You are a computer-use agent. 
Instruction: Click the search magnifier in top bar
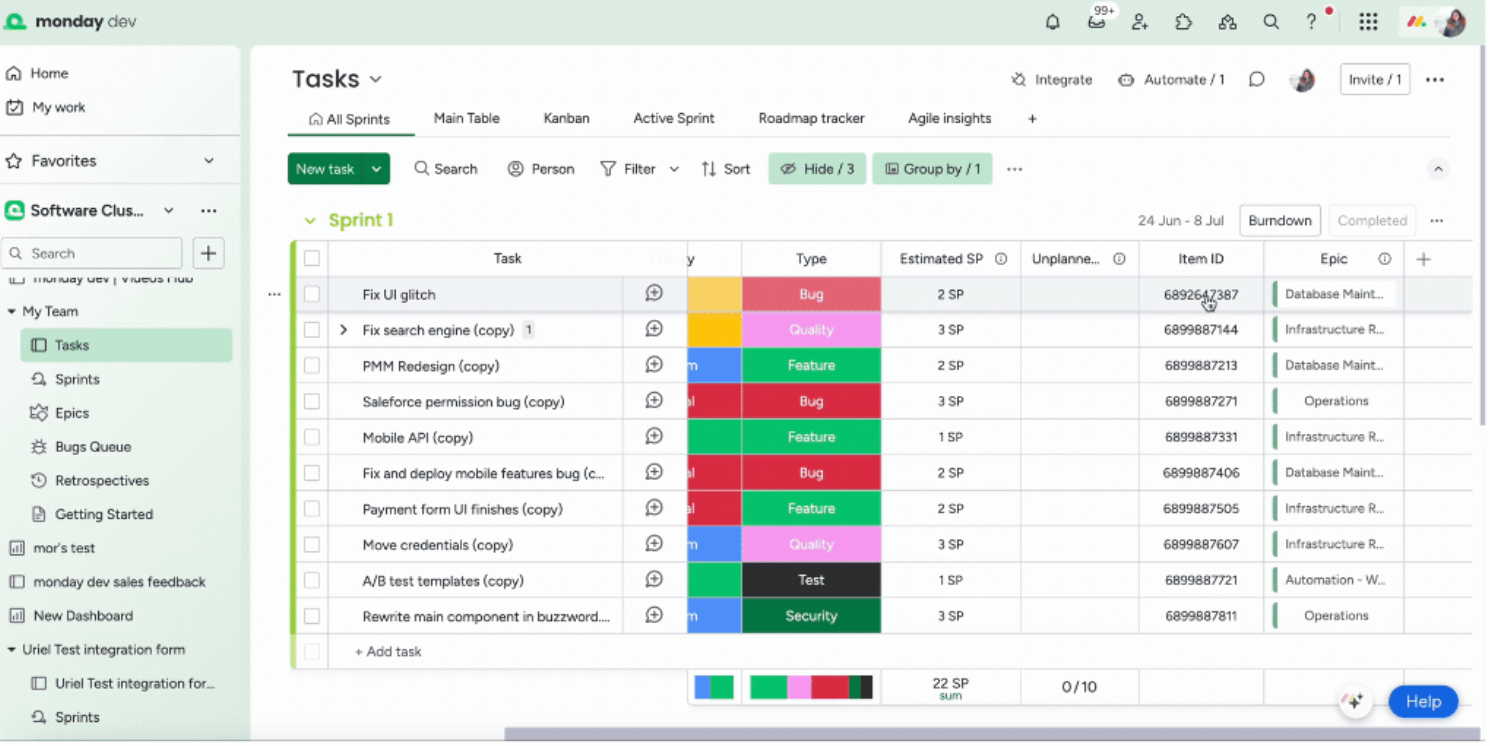tap(1271, 22)
